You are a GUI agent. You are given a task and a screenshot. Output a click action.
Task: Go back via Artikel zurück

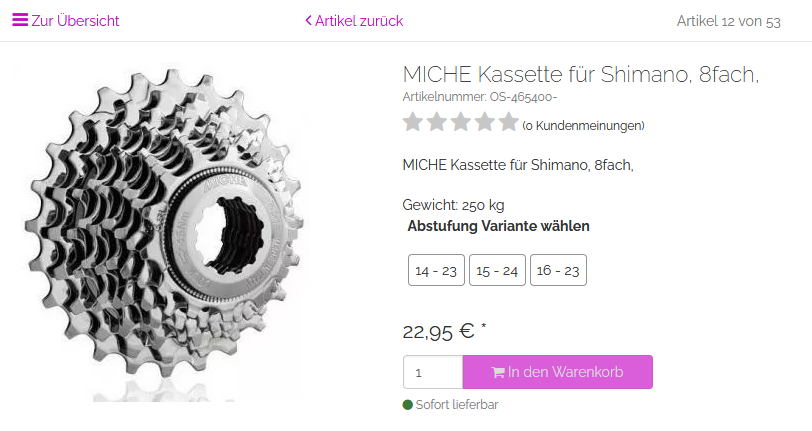tap(359, 21)
